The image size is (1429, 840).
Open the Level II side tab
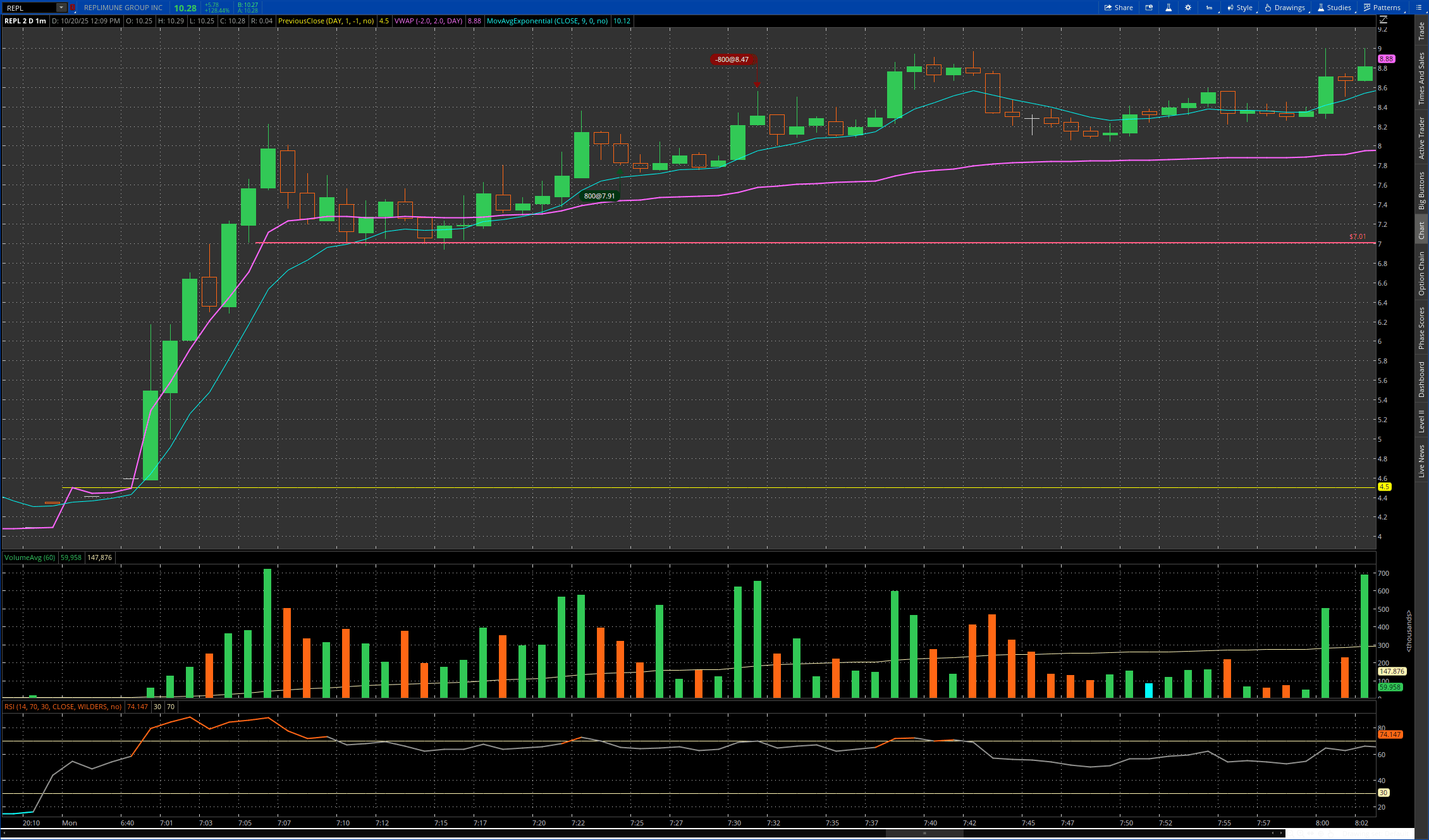(x=1421, y=421)
